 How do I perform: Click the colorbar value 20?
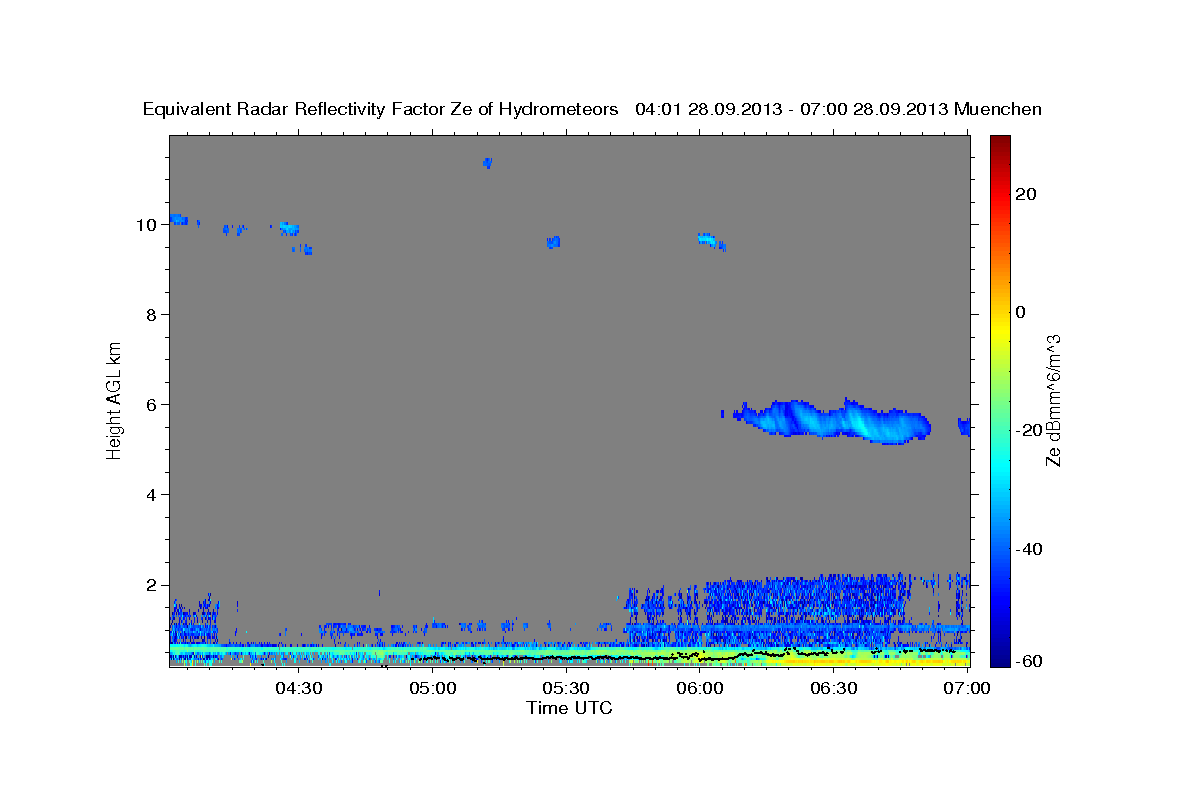[x=1026, y=194]
